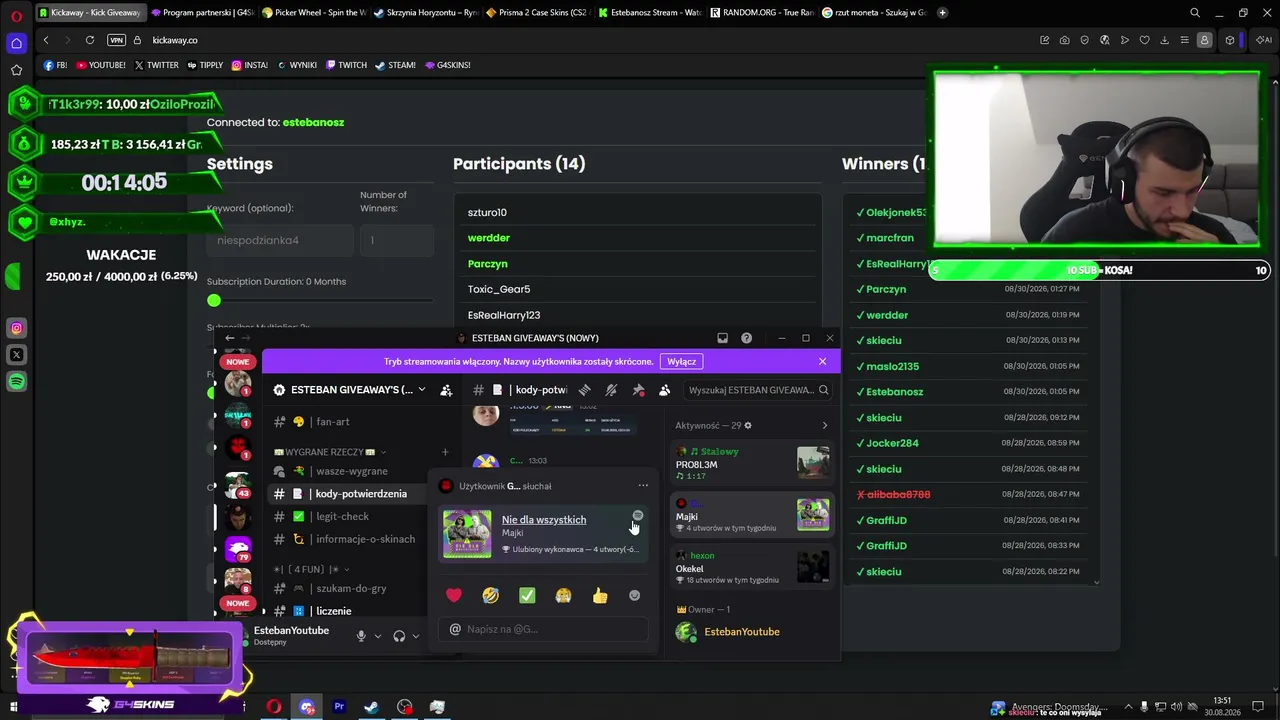The width and height of the screenshot is (1280, 720).
Task: Toggle notification mute bell in Discord header
Action: (611, 390)
